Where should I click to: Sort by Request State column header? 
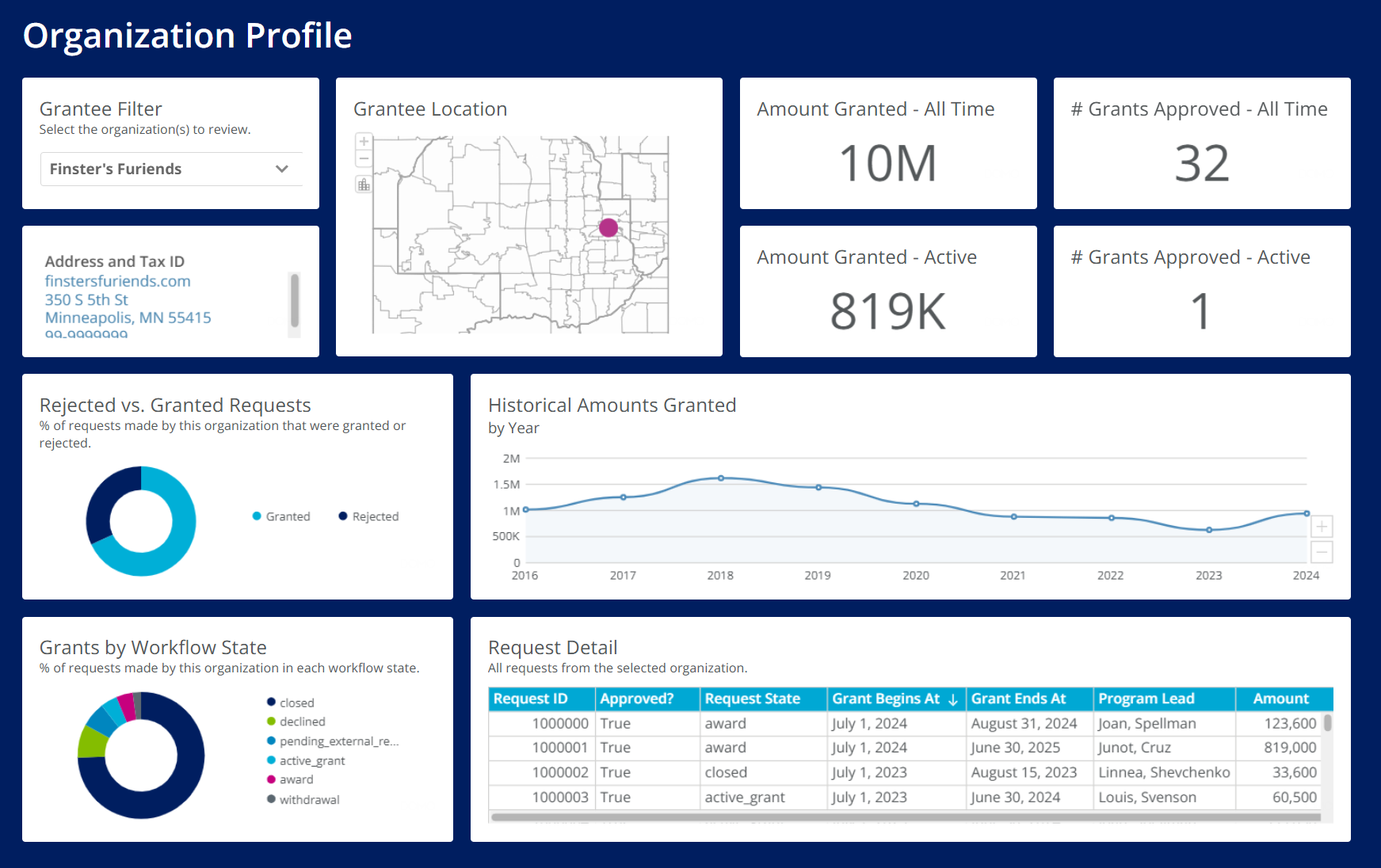point(763,699)
